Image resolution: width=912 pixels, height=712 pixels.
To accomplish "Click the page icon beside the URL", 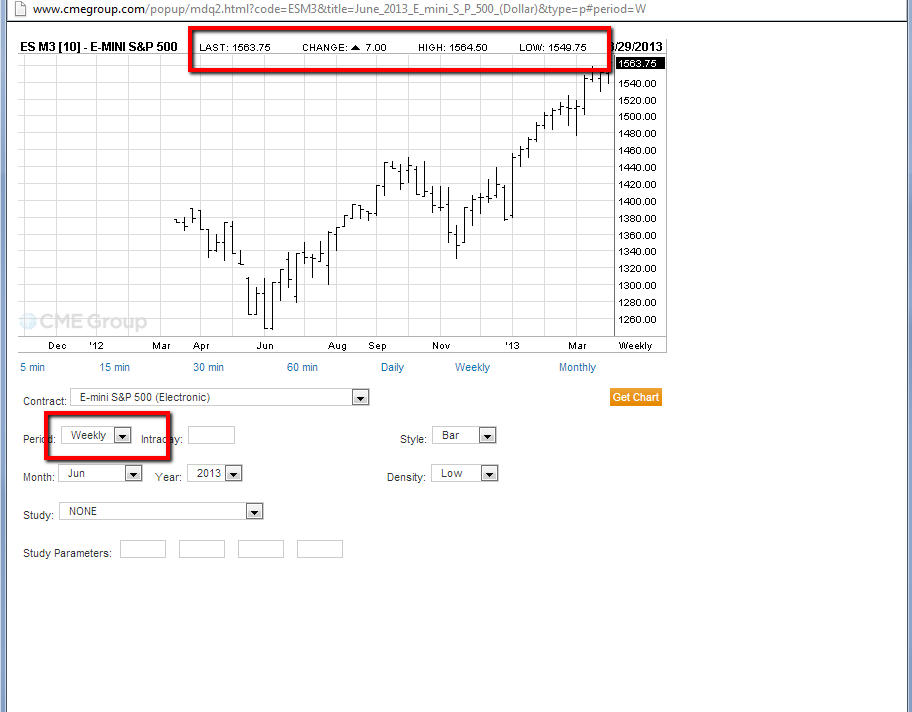I will pos(20,9).
